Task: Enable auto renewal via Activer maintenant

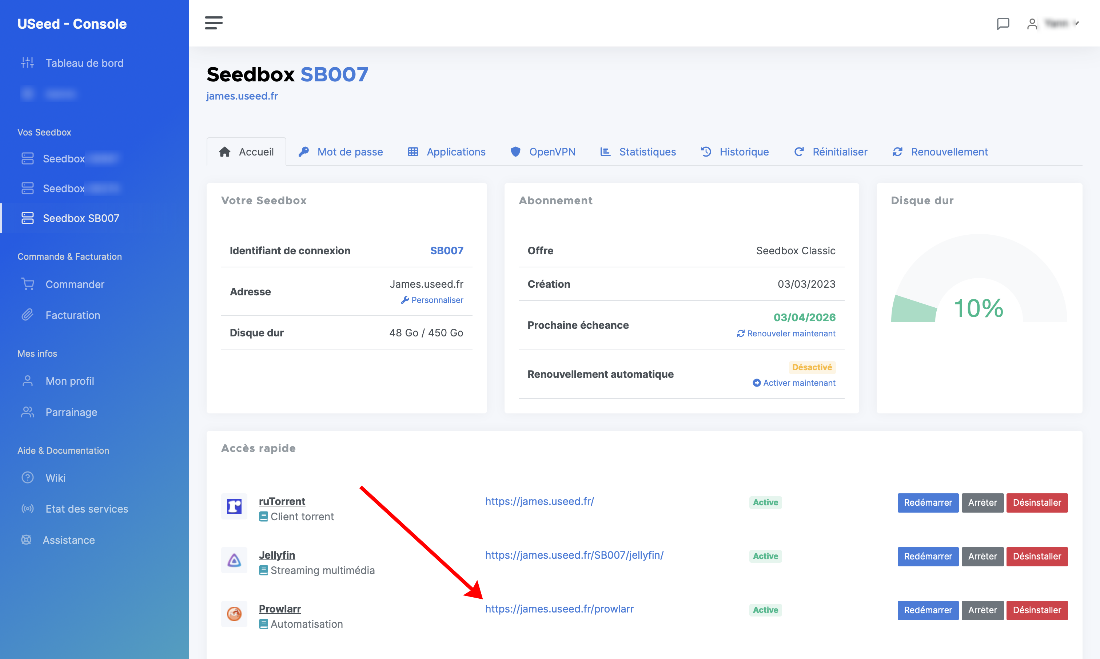Action: click(798, 383)
